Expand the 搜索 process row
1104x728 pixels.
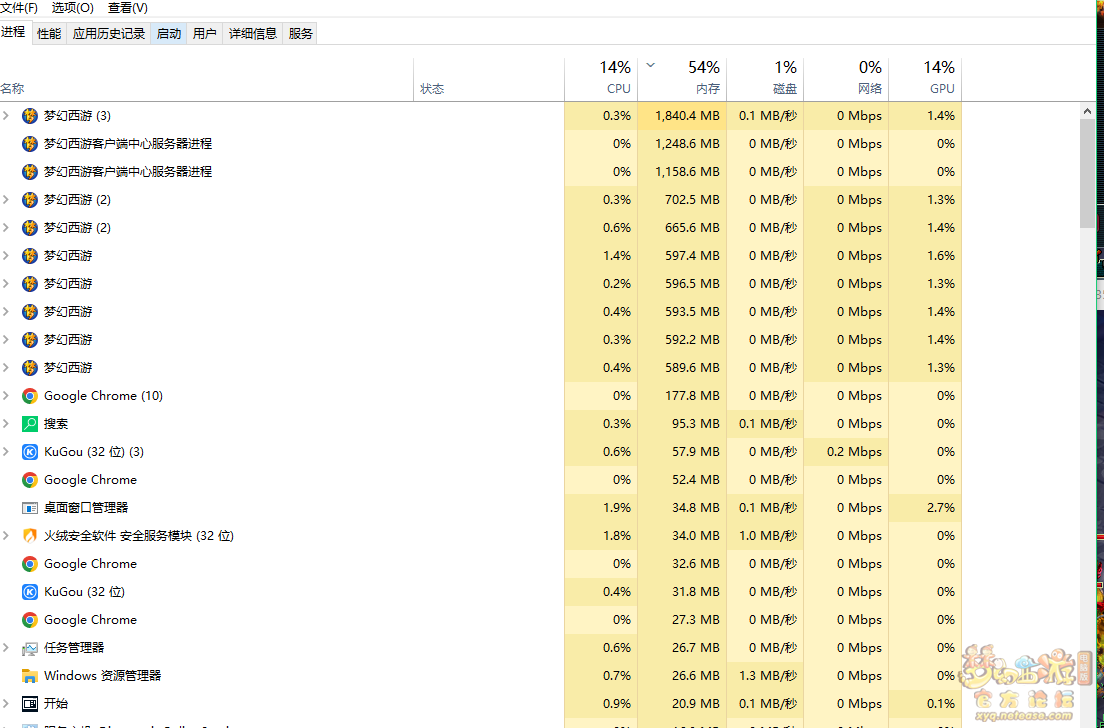coord(6,424)
